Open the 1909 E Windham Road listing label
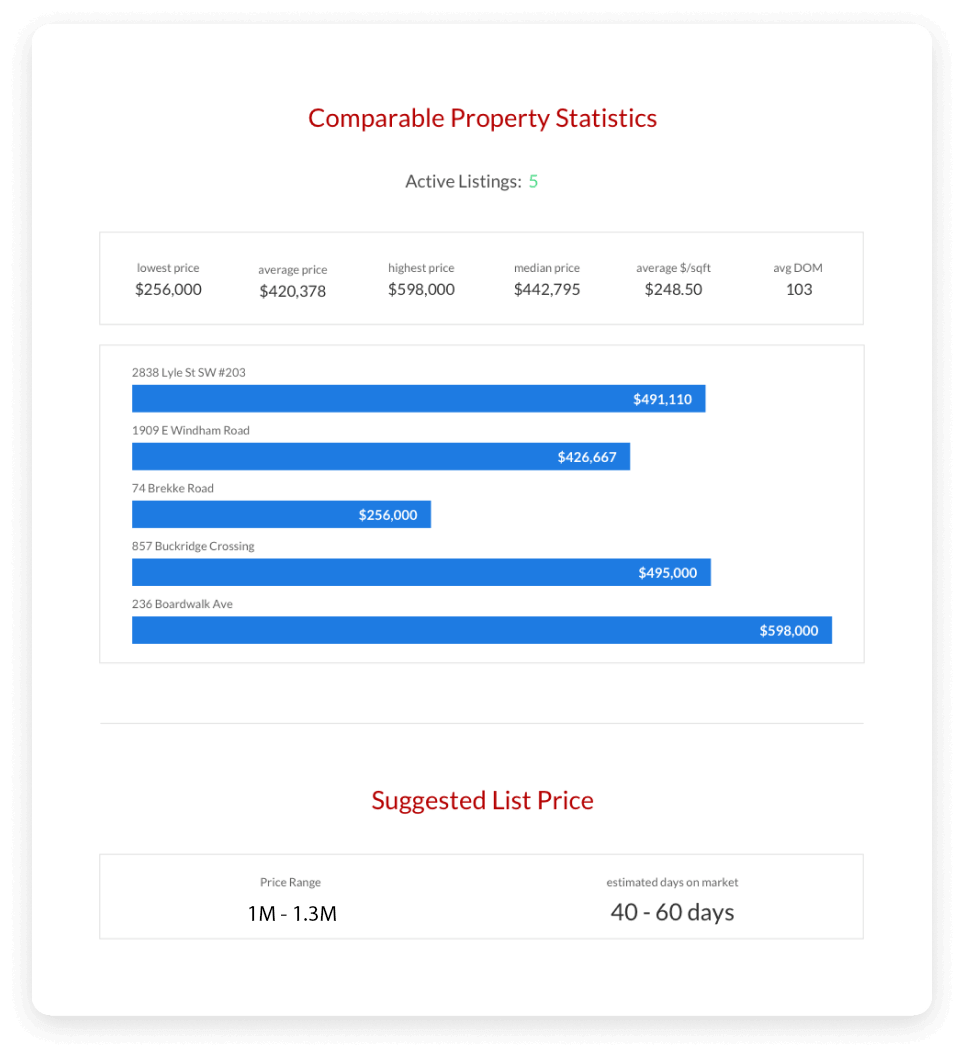Image resolution: width=964 pixels, height=1056 pixels. 191,430
